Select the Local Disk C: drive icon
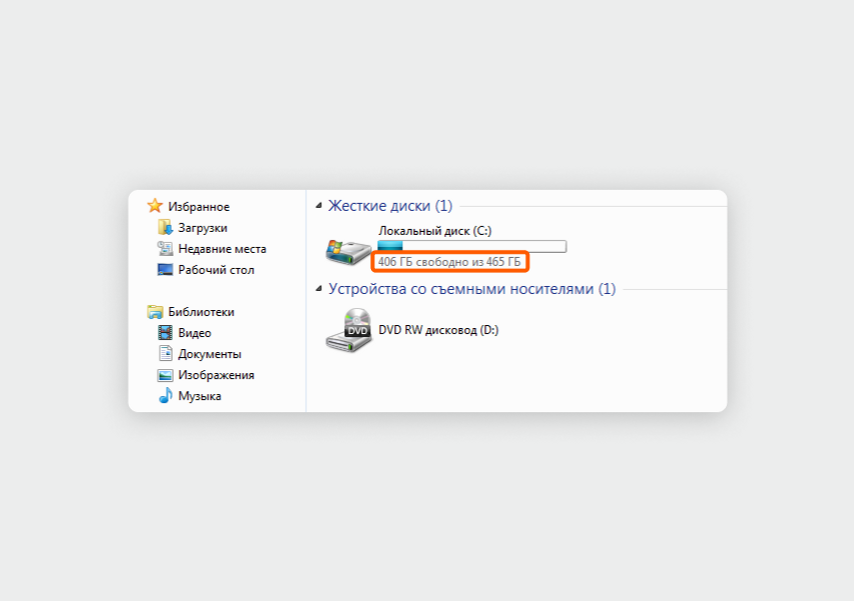This screenshot has width=854, height=601. pyautogui.click(x=348, y=251)
